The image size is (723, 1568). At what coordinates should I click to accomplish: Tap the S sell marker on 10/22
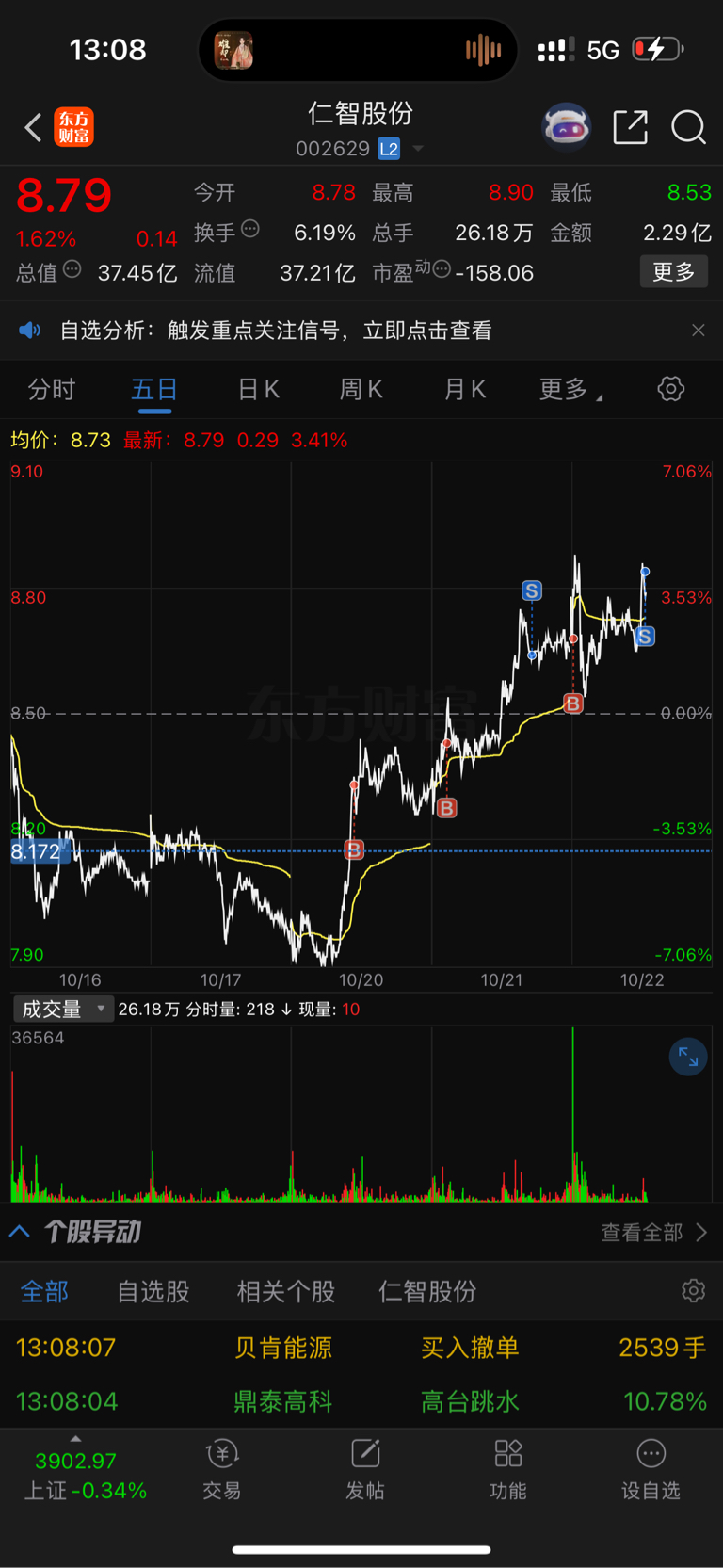[x=645, y=637]
